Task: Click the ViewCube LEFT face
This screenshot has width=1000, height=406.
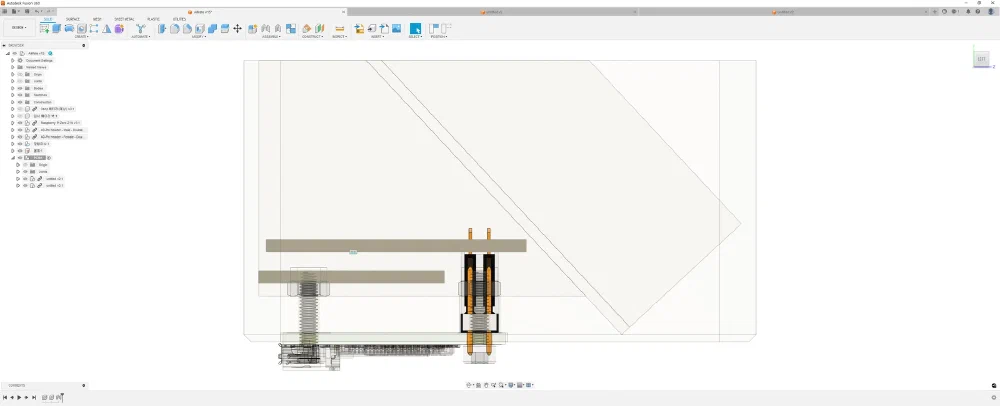Action: click(x=981, y=60)
